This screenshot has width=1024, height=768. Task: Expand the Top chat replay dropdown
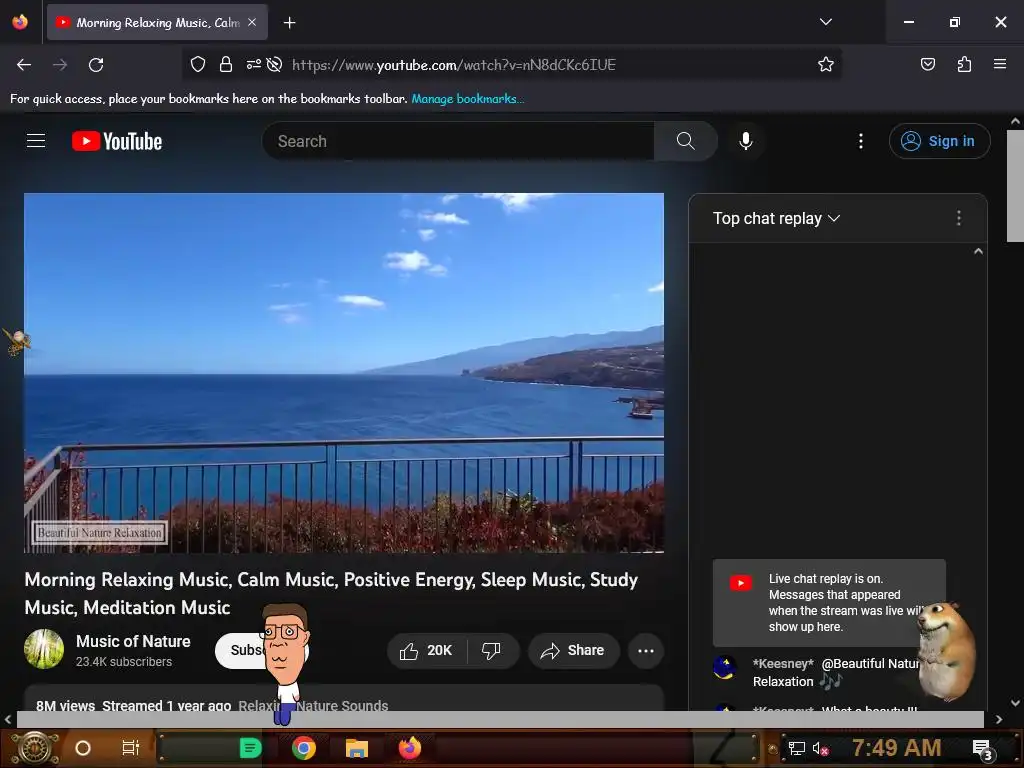click(x=776, y=218)
